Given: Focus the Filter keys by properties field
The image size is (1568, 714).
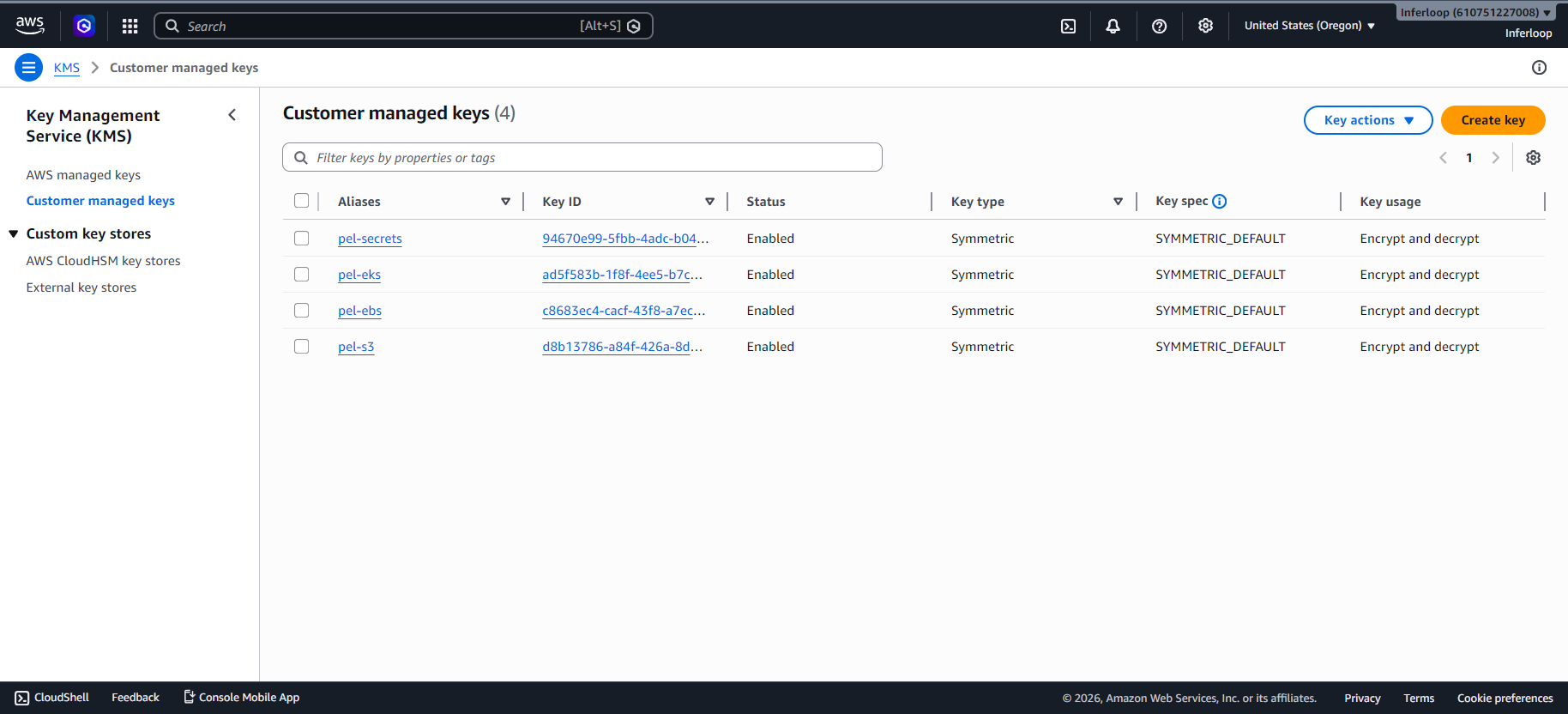Looking at the screenshot, I should 582,157.
